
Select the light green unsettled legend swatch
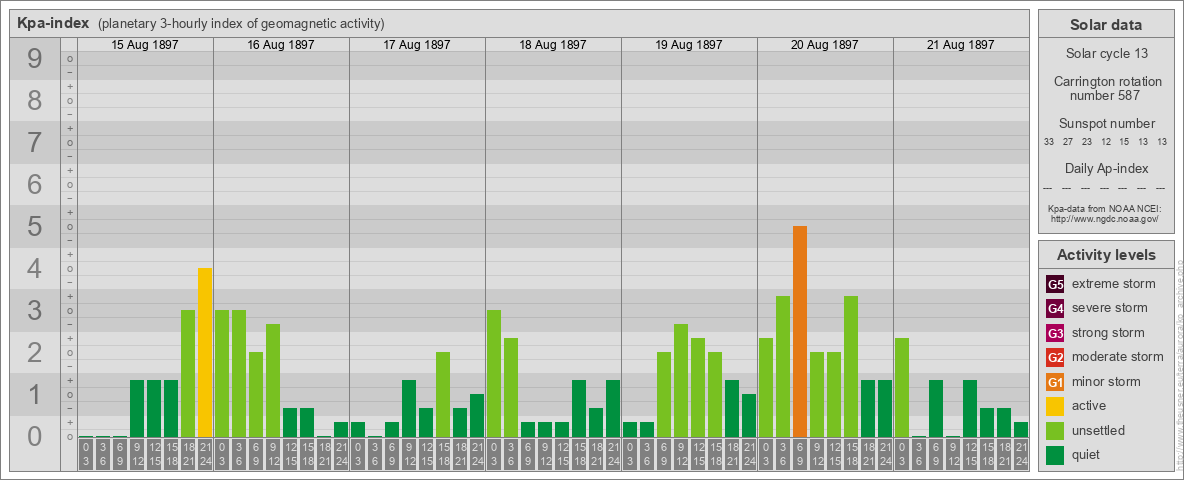pyautogui.click(x=1055, y=430)
